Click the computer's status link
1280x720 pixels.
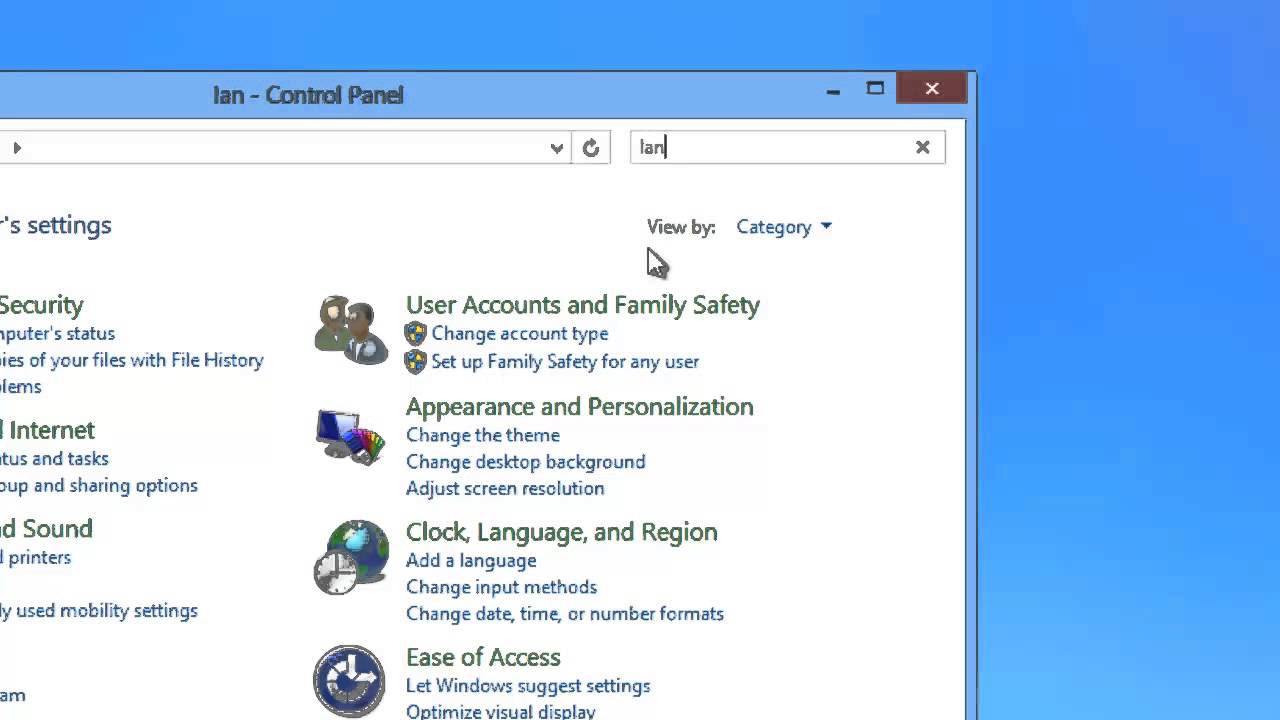(x=57, y=333)
